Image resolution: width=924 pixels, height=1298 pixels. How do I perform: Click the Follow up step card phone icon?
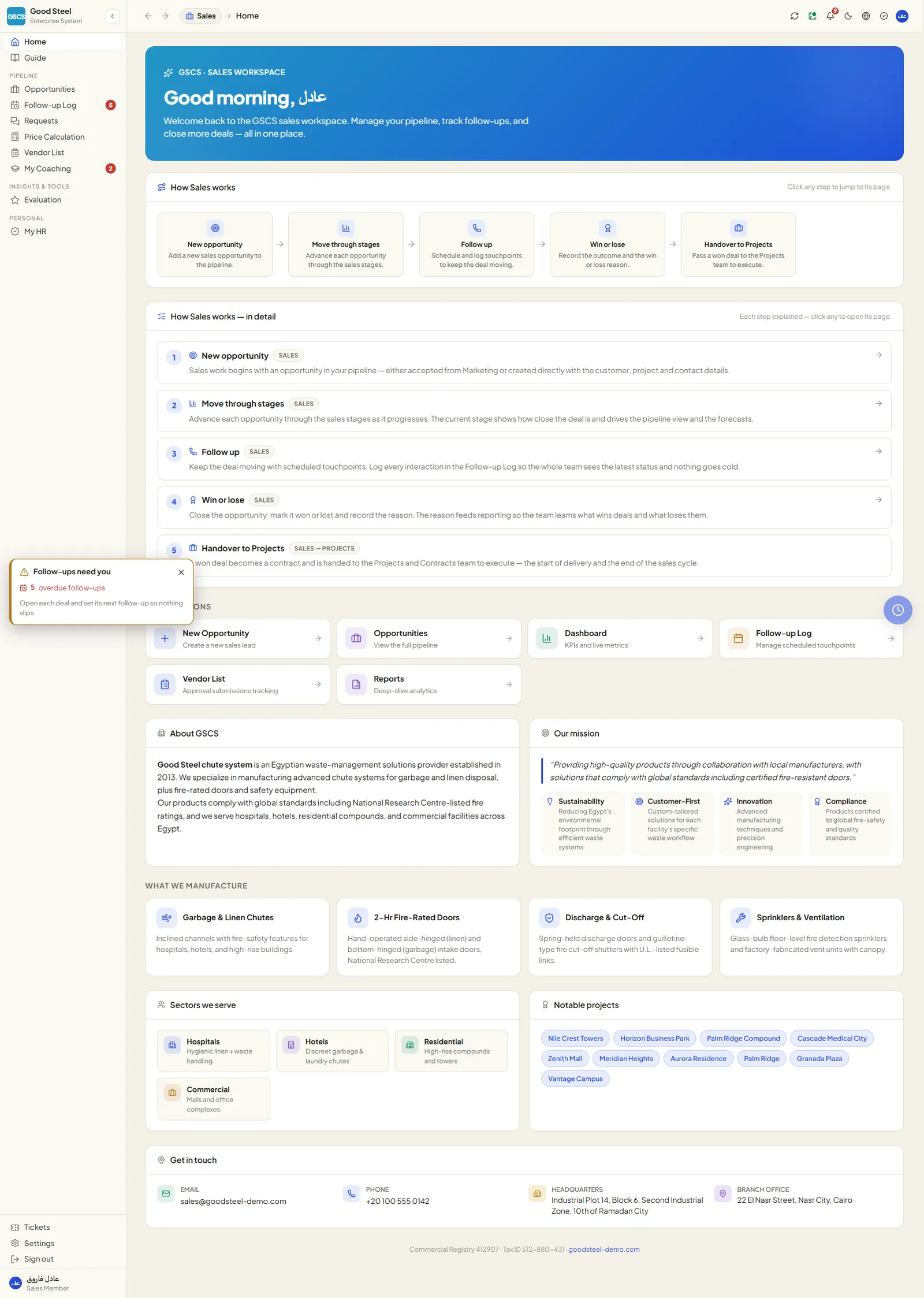[476, 228]
